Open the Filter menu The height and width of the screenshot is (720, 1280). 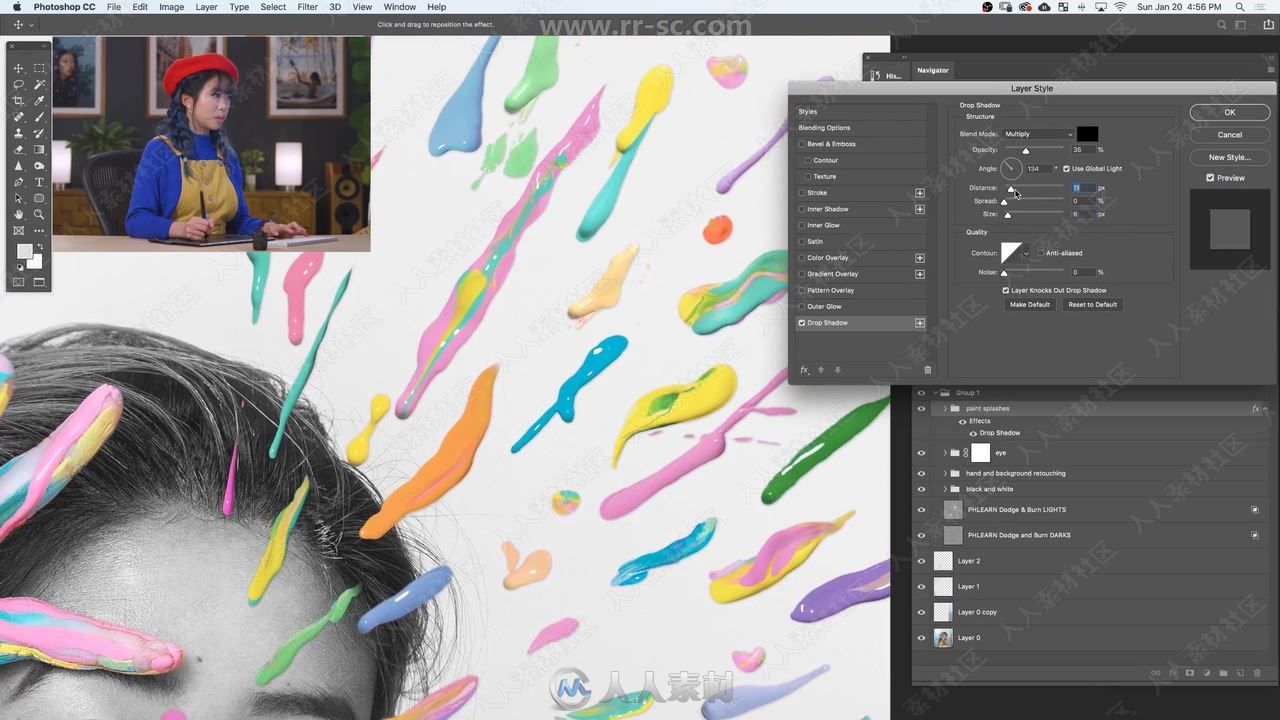[x=307, y=7]
